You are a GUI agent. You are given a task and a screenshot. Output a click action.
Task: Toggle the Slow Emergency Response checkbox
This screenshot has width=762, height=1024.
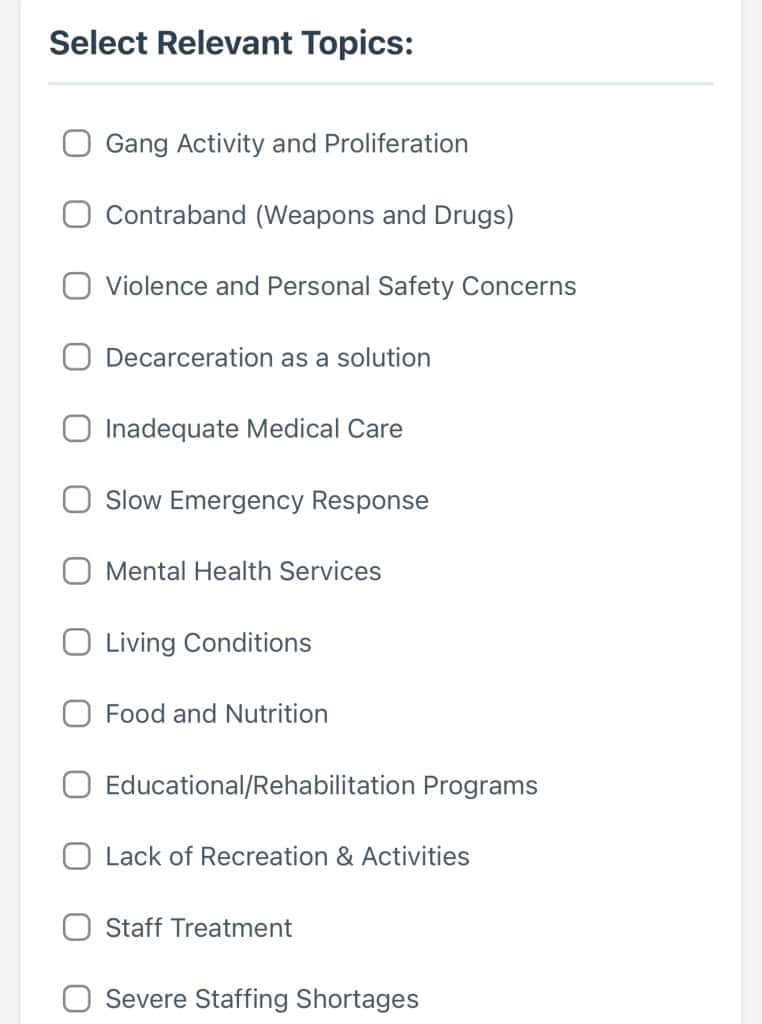pos(76,500)
